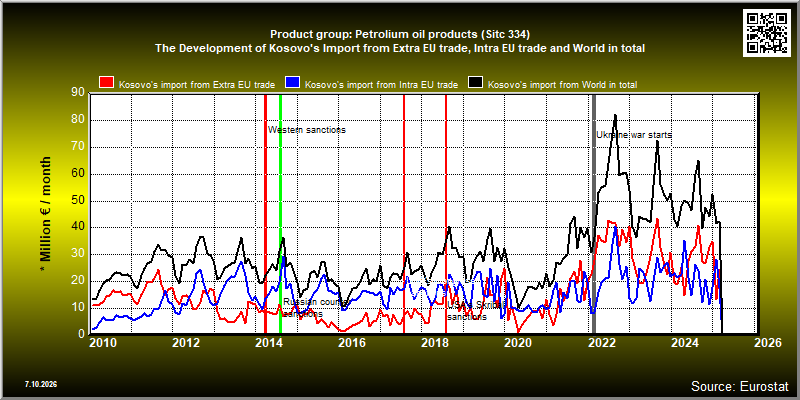Click the x-axis label 2010

(103, 343)
